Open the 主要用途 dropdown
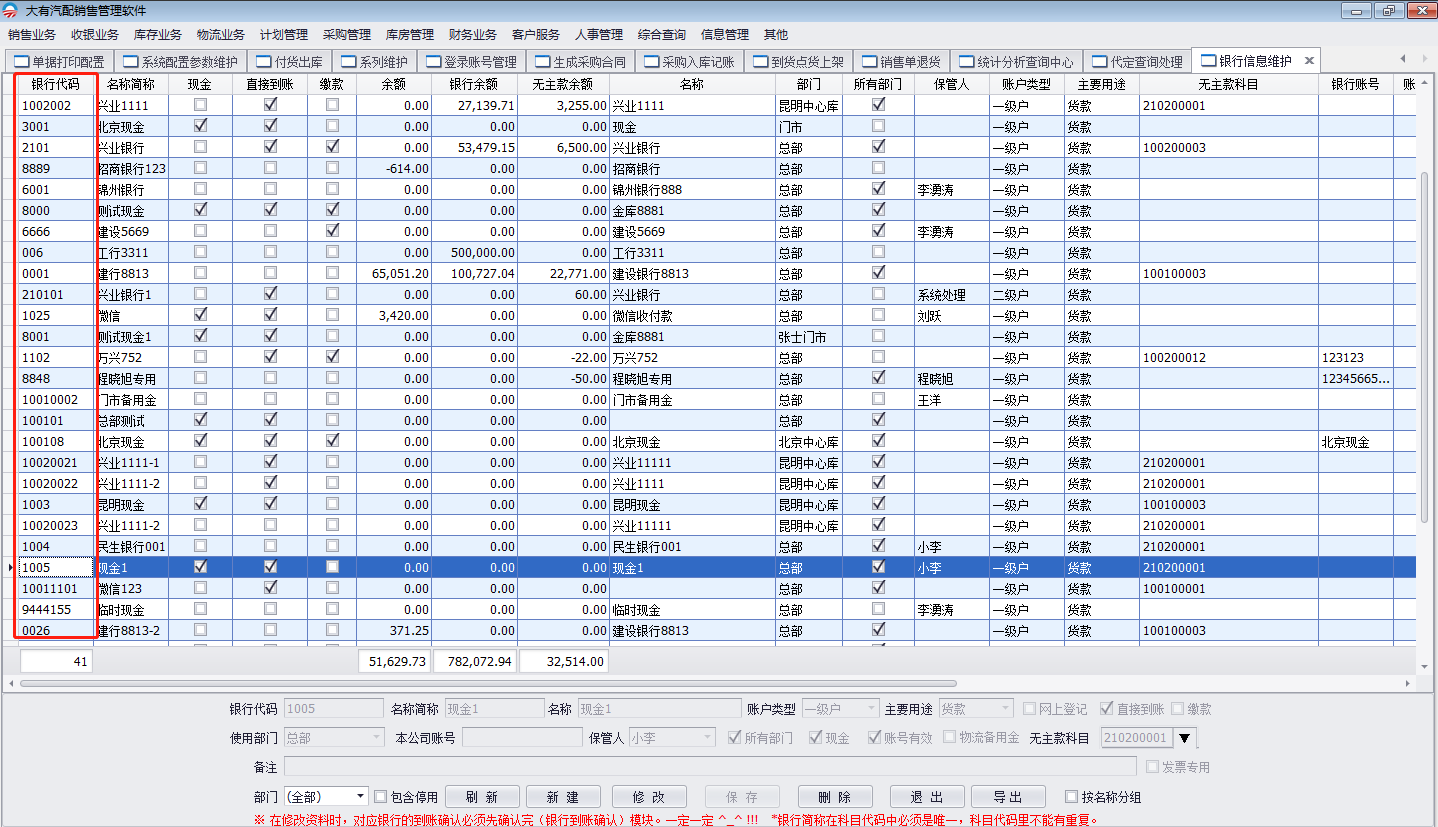 coord(1005,709)
